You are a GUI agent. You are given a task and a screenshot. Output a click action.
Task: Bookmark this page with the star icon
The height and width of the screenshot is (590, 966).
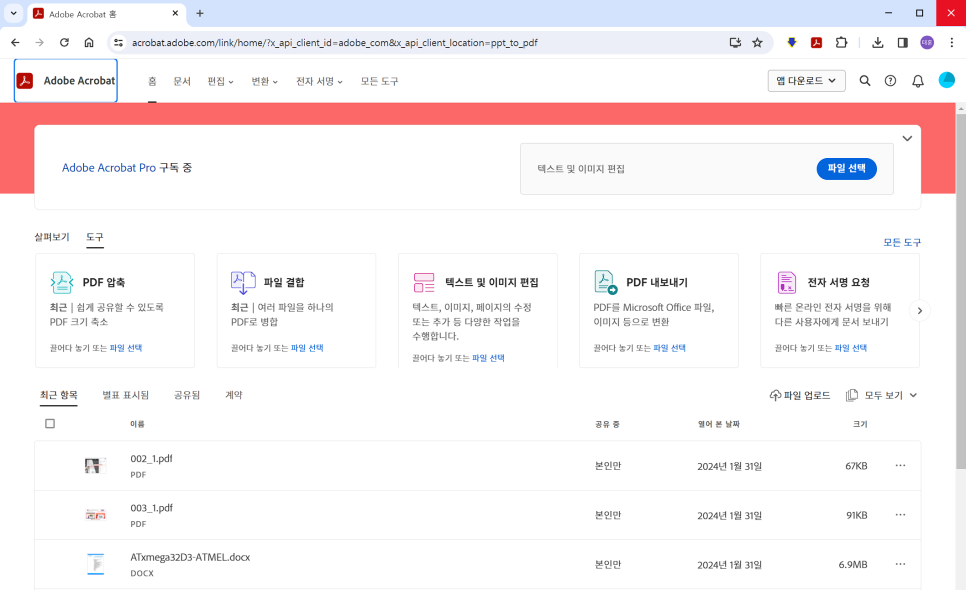tap(757, 42)
